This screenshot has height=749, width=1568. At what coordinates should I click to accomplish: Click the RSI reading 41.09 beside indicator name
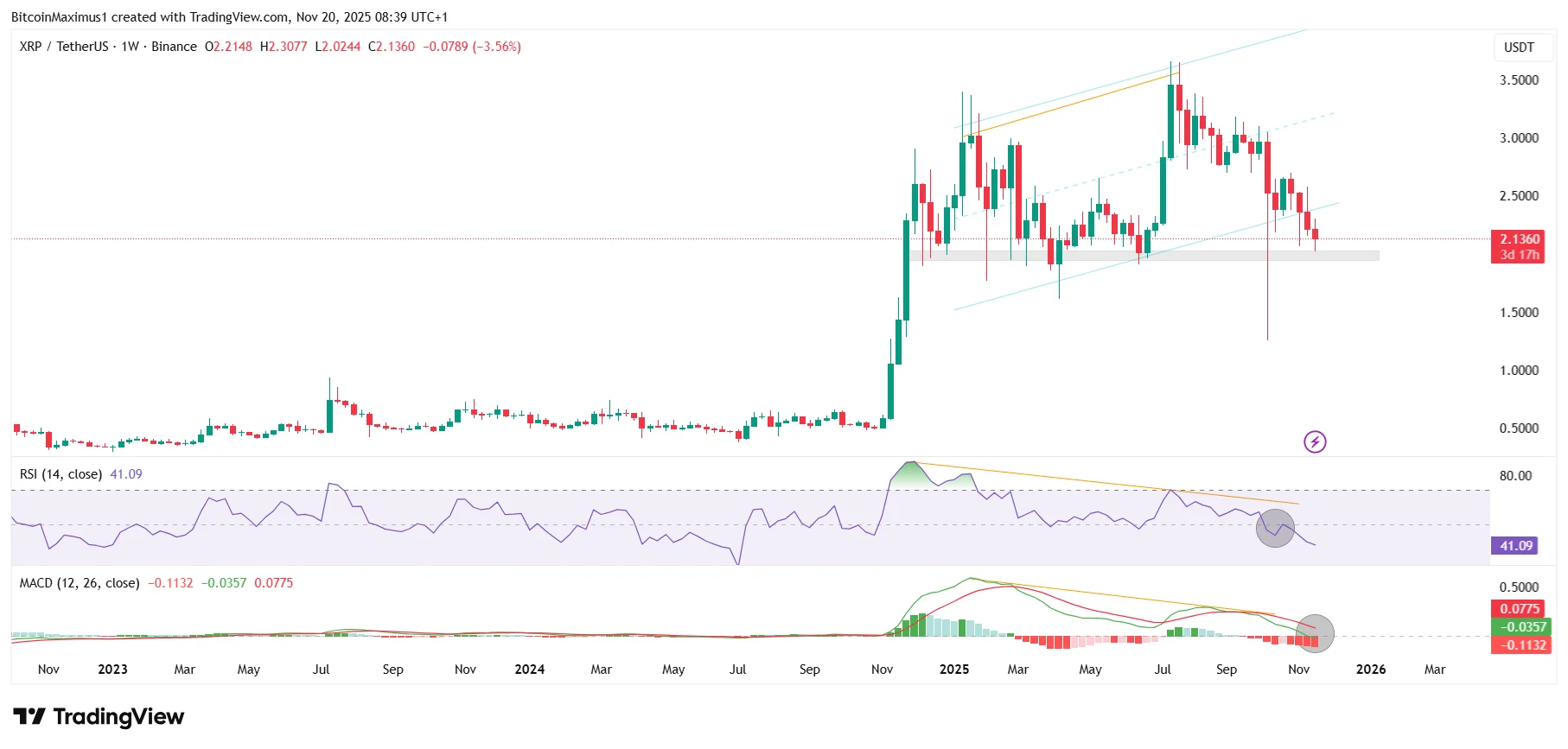(126, 474)
